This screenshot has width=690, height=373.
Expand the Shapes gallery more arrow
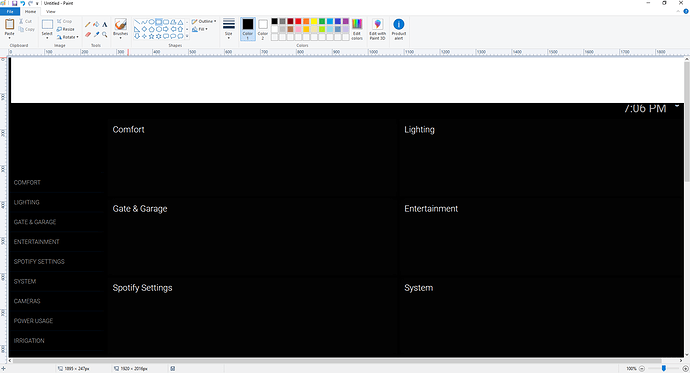tap(187, 37)
